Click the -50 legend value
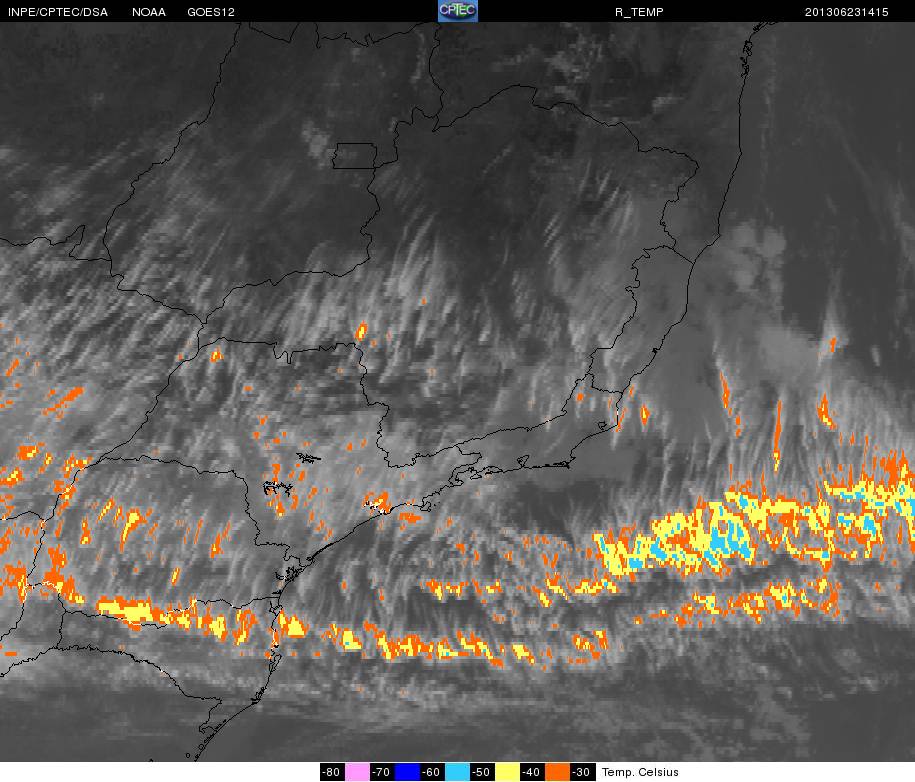 pyautogui.click(x=482, y=772)
